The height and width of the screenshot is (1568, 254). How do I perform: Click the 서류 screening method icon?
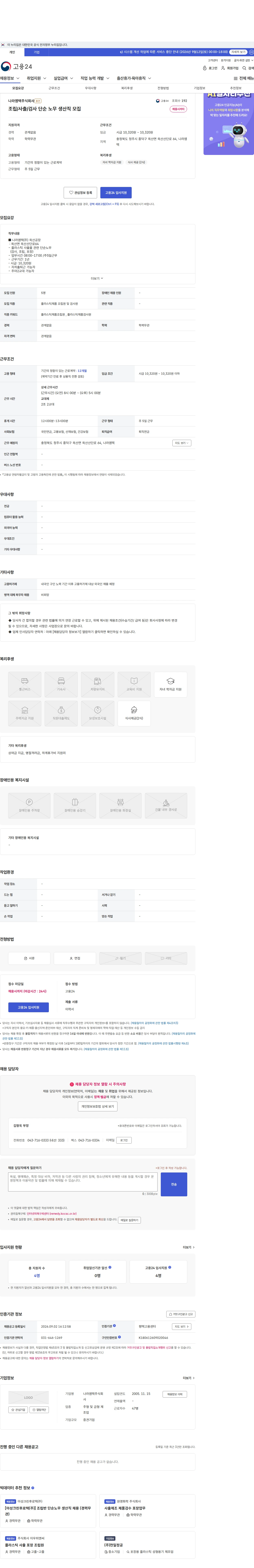(x=29, y=958)
